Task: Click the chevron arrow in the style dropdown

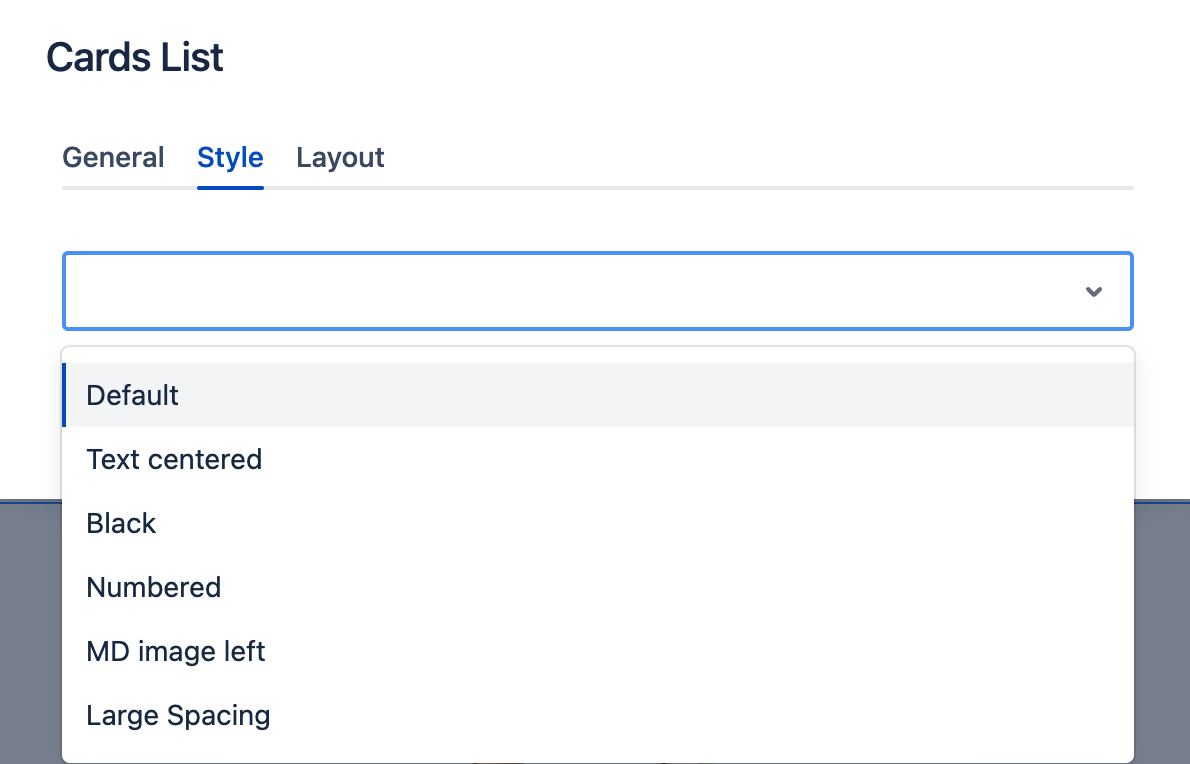Action: click(1093, 291)
